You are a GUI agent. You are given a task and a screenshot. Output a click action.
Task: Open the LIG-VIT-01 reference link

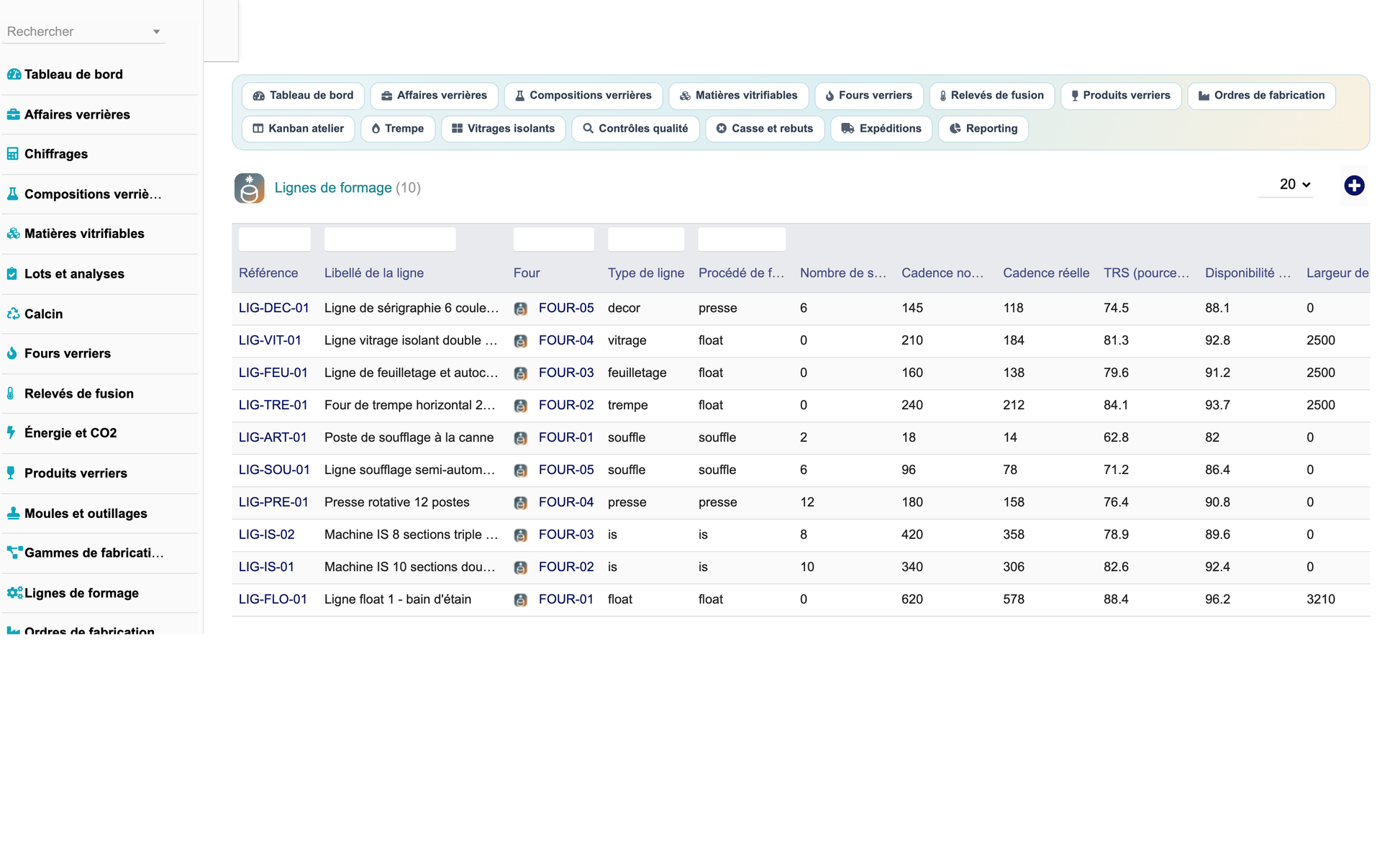point(270,340)
